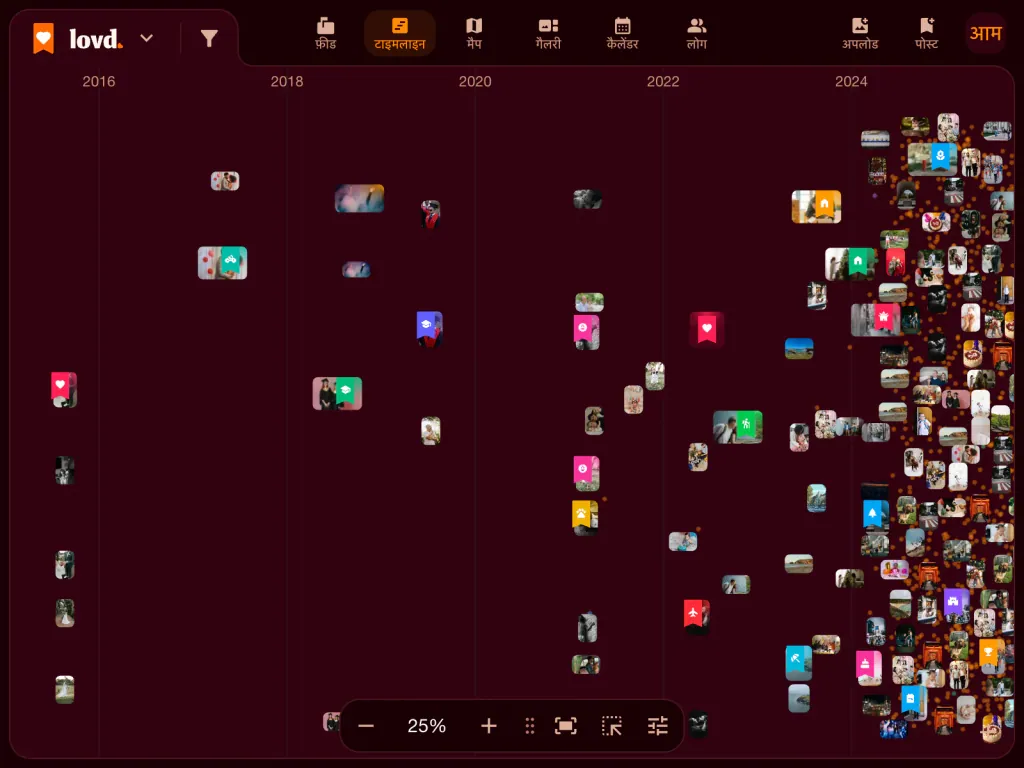Viewport: 1024px width, 768px height.
Task: Switch to the टाइमलाइन tab
Action: pyautogui.click(x=400, y=34)
